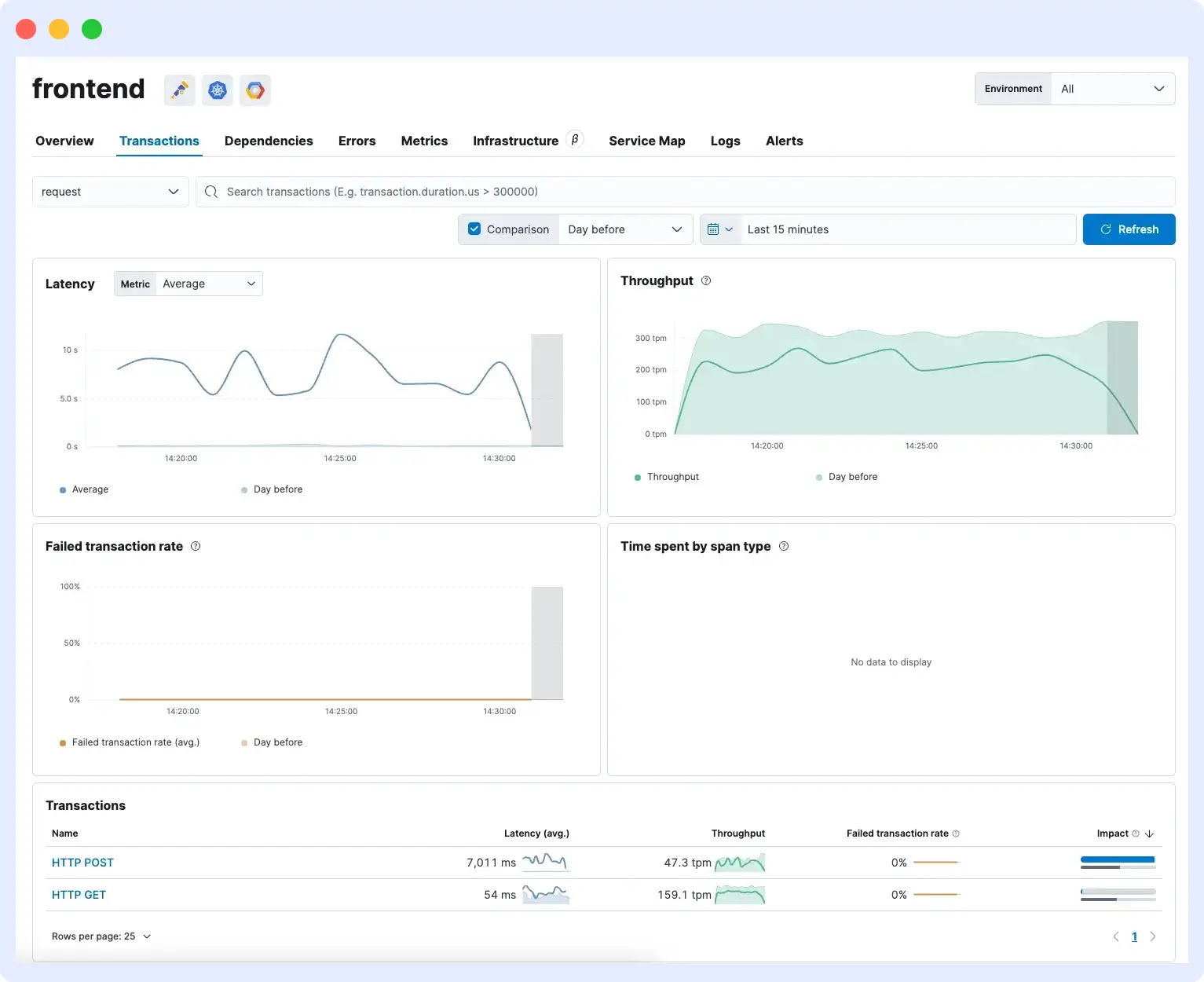Open the request transaction type dropdown
The height and width of the screenshot is (982, 1204).
tap(111, 192)
